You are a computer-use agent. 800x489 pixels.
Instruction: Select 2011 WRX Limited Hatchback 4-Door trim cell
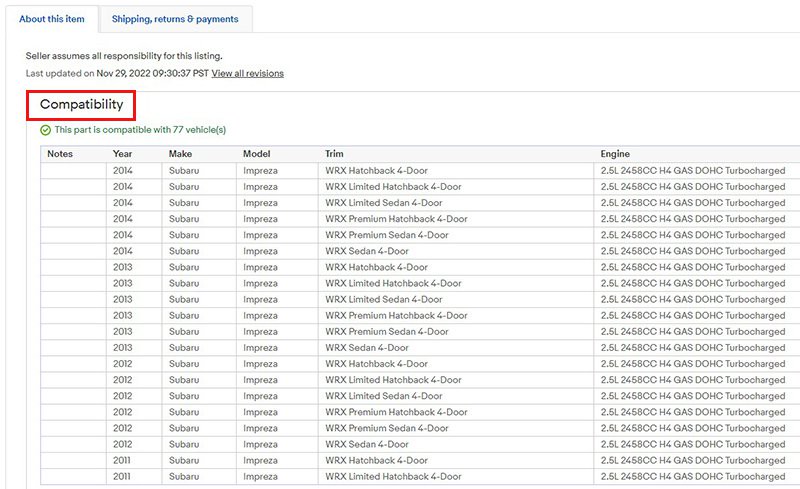coord(456,476)
